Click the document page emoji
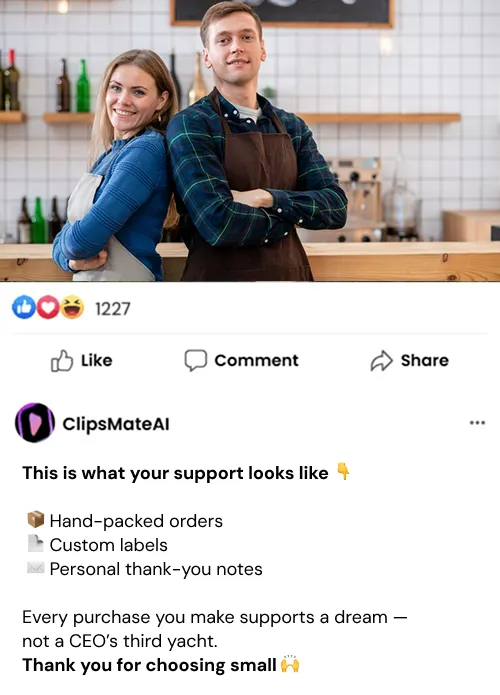The image size is (500, 695). click(x=35, y=543)
